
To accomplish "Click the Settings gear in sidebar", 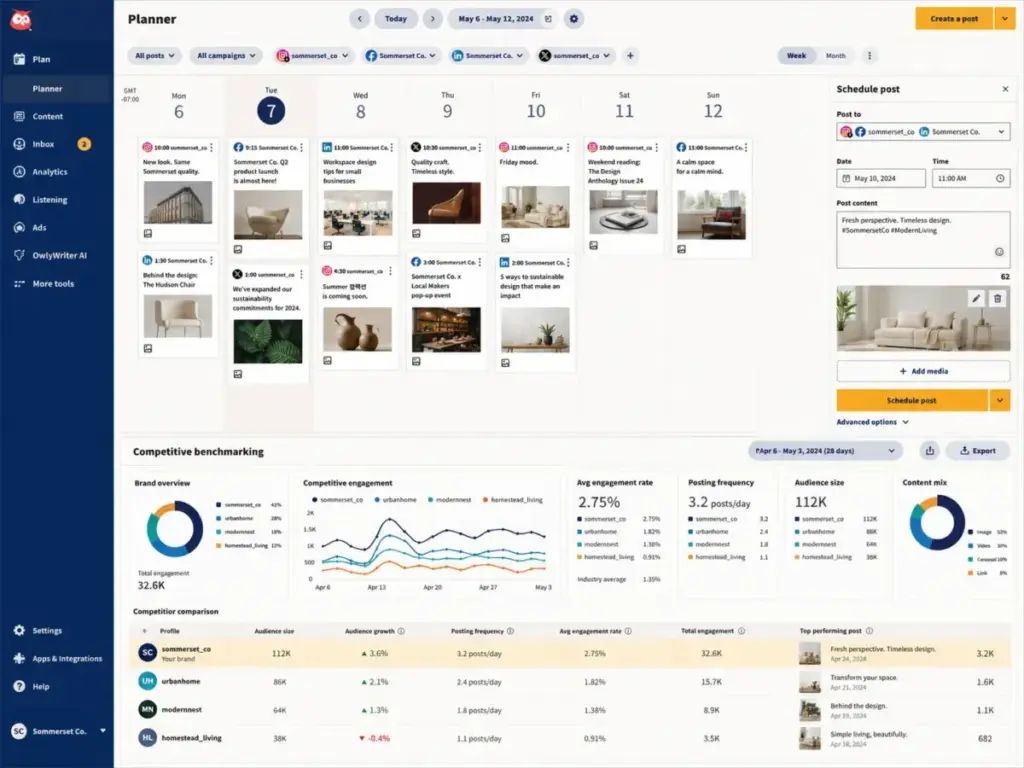I will [20, 630].
